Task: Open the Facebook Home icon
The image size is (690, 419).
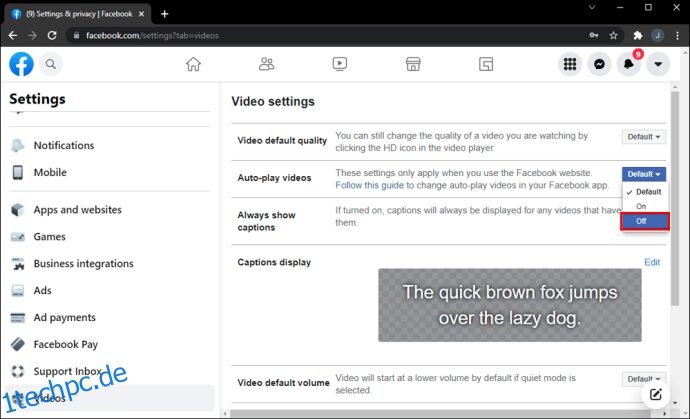Action: [193, 64]
